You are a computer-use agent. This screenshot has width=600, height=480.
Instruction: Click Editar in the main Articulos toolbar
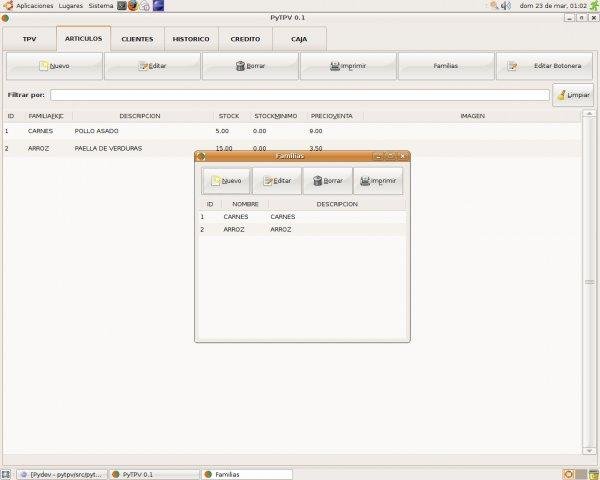point(152,66)
